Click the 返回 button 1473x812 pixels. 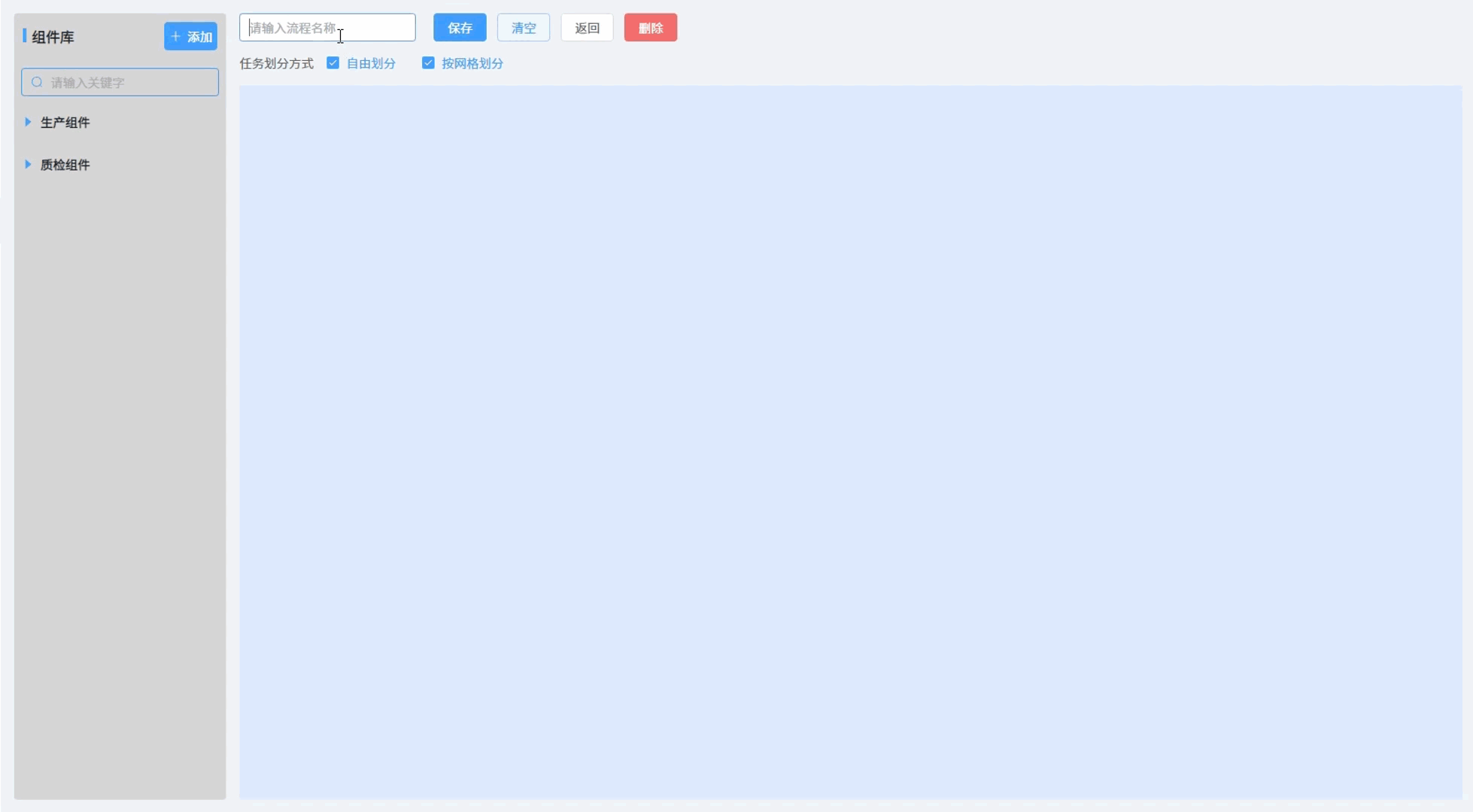click(587, 28)
